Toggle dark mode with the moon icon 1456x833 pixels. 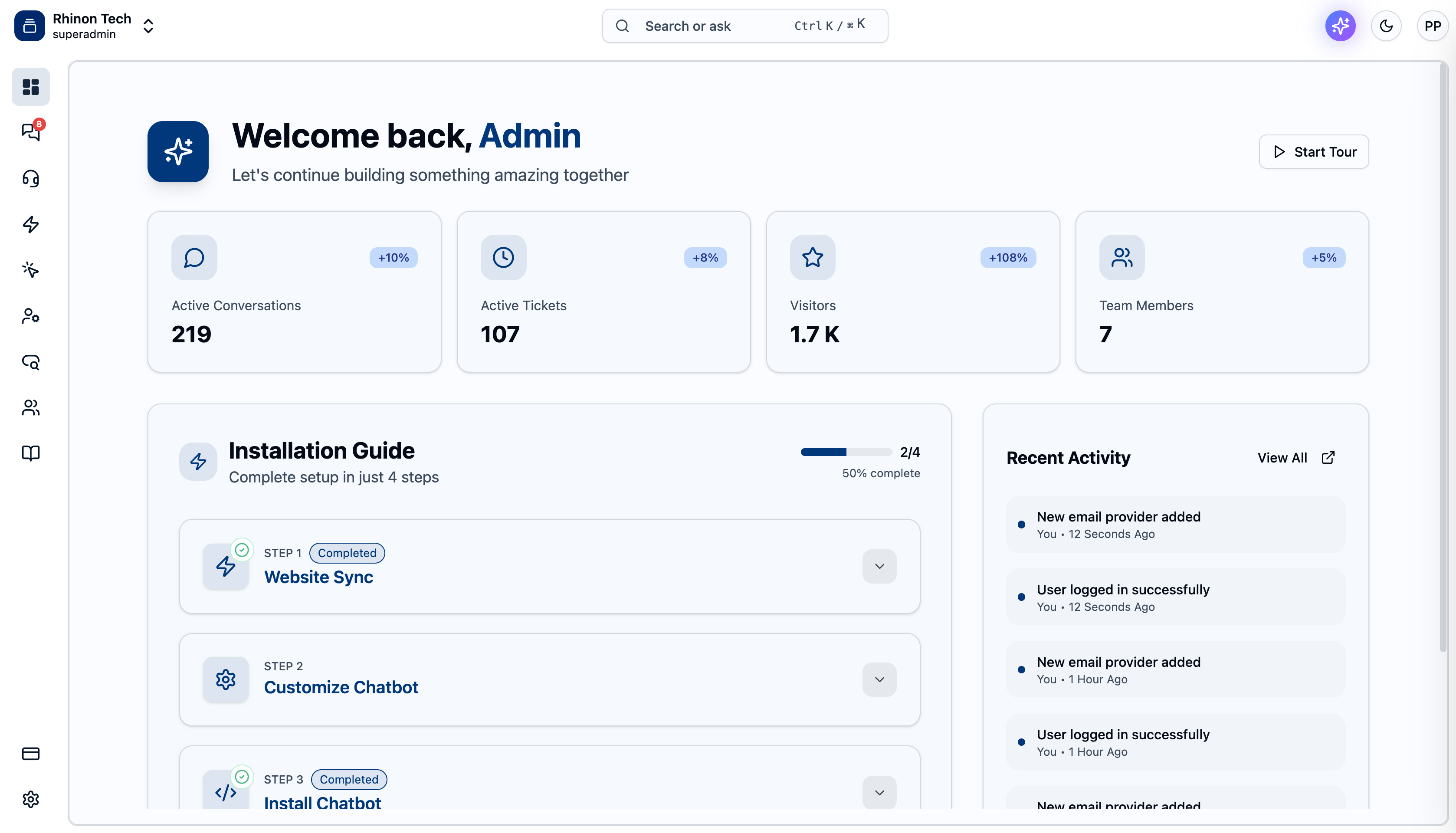click(1386, 26)
